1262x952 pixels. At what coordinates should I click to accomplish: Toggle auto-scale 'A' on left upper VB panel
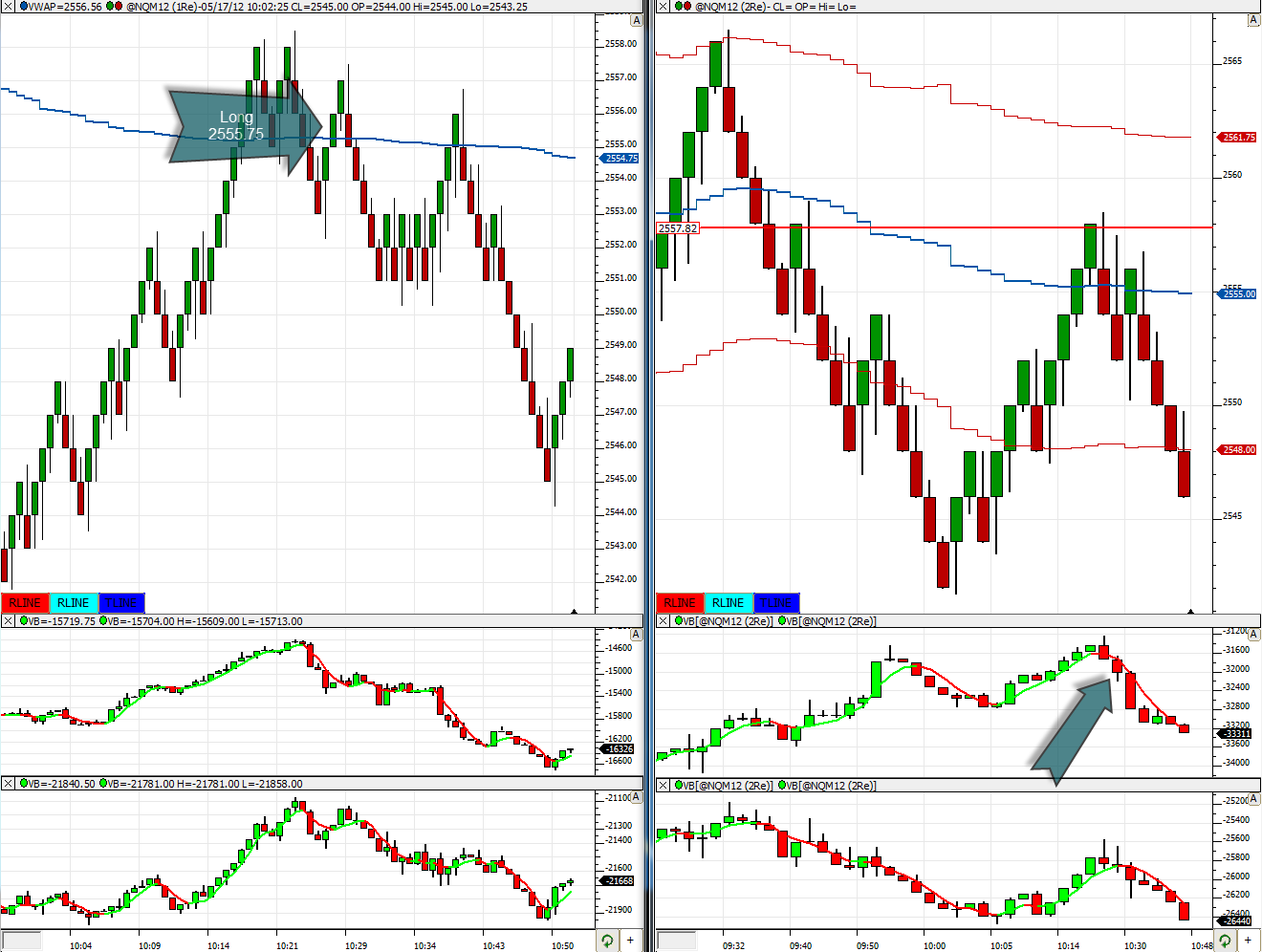pyautogui.click(x=637, y=635)
